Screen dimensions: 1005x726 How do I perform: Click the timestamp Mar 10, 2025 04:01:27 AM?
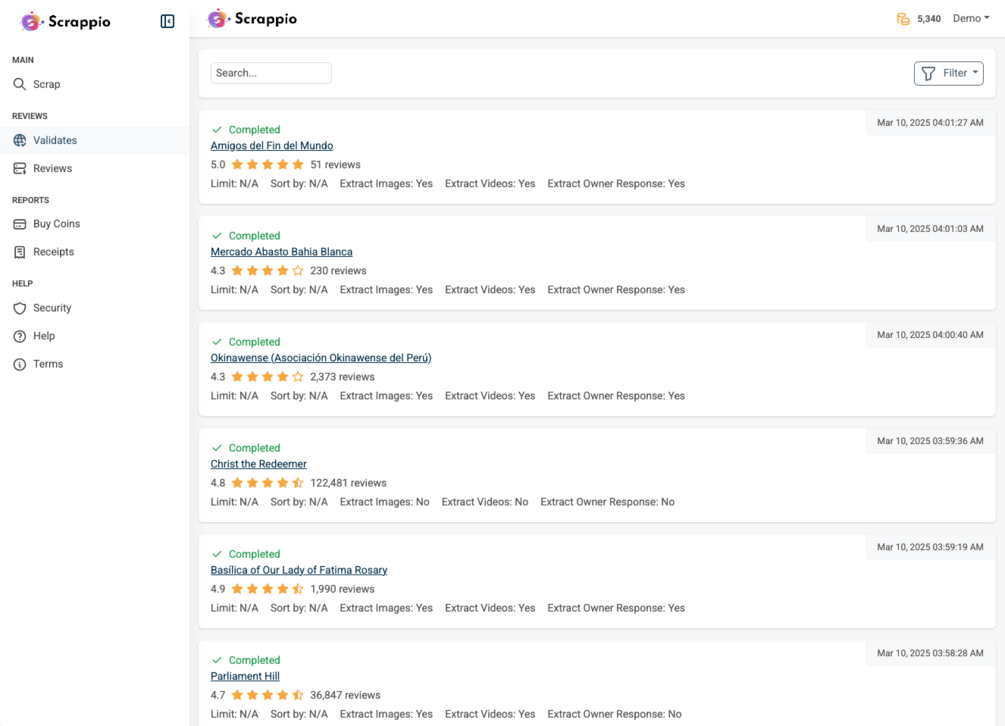930,122
